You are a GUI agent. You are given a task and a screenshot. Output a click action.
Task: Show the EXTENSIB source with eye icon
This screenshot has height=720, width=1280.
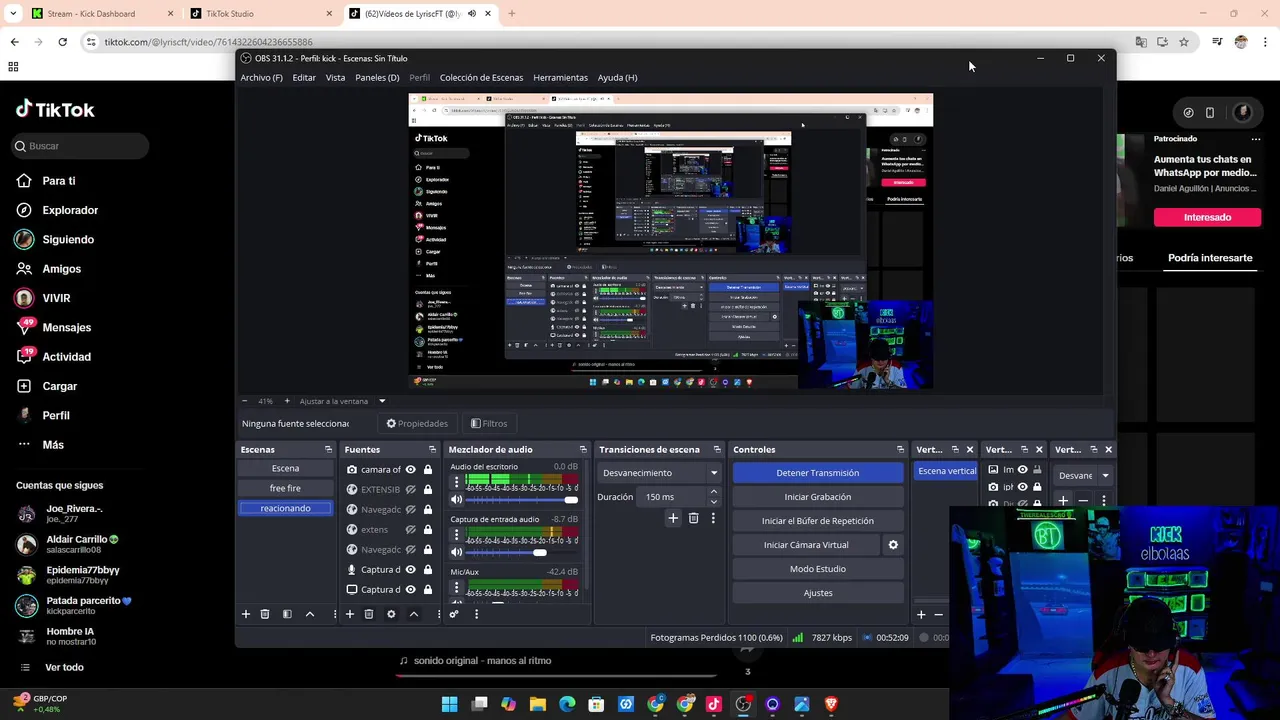(x=410, y=490)
